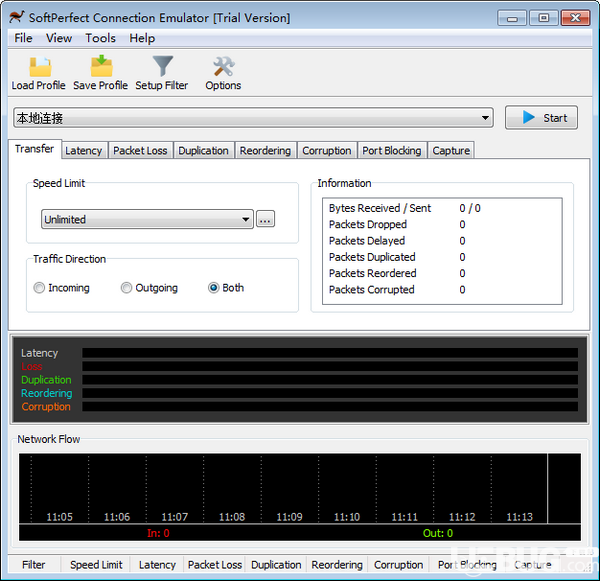The height and width of the screenshot is (581, 600).
Task: Click the Load Profile folder icon
Action: (x=40, y=67)
